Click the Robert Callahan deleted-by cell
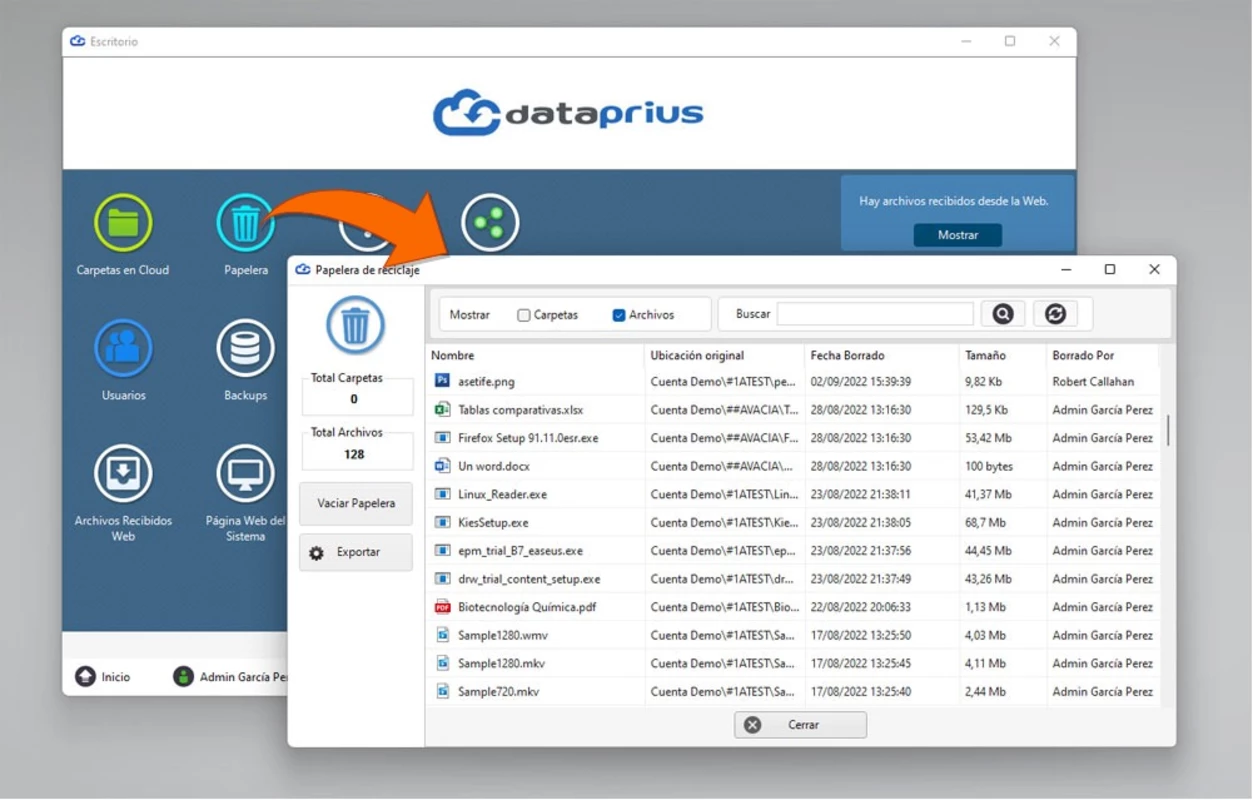The width and height of the screenshot is (1253, 800). pos(1093,381)
